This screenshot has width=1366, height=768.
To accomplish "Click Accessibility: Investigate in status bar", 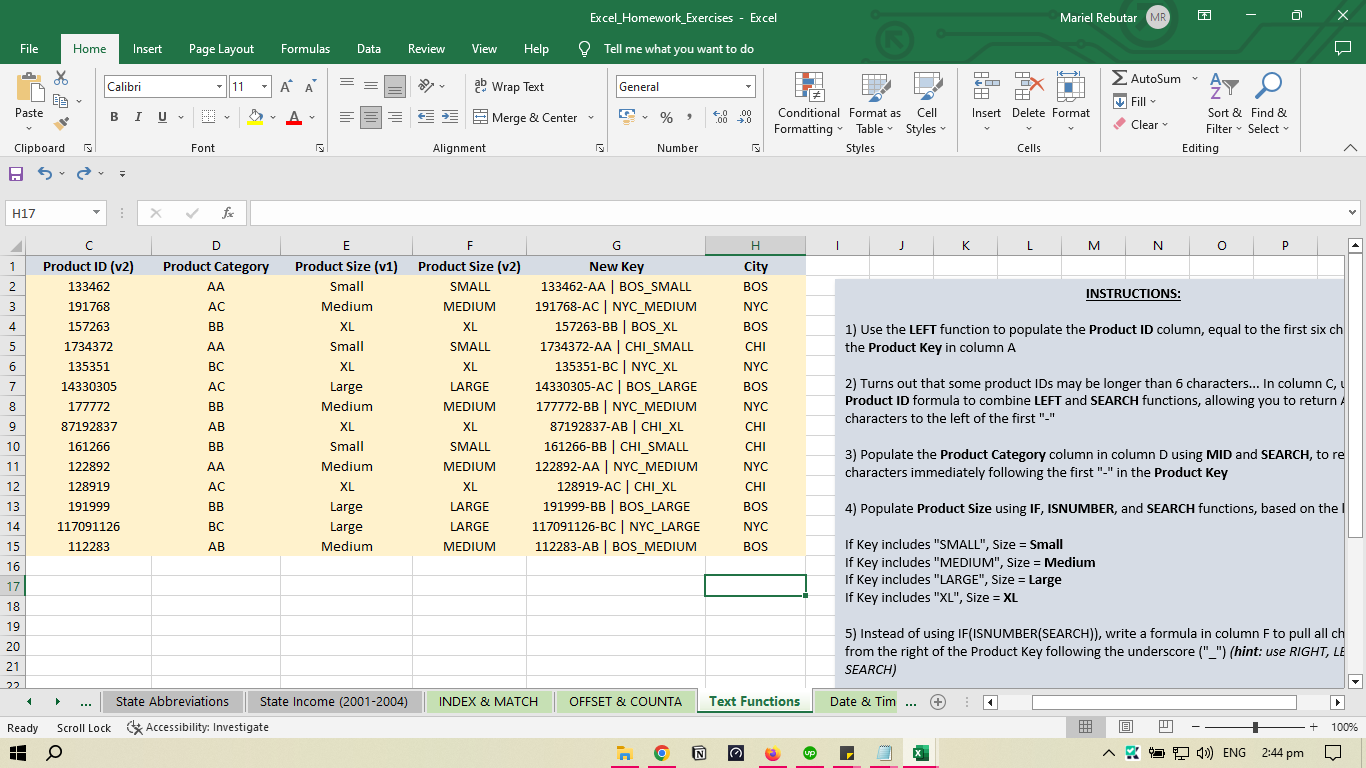I will coord(198,727).
